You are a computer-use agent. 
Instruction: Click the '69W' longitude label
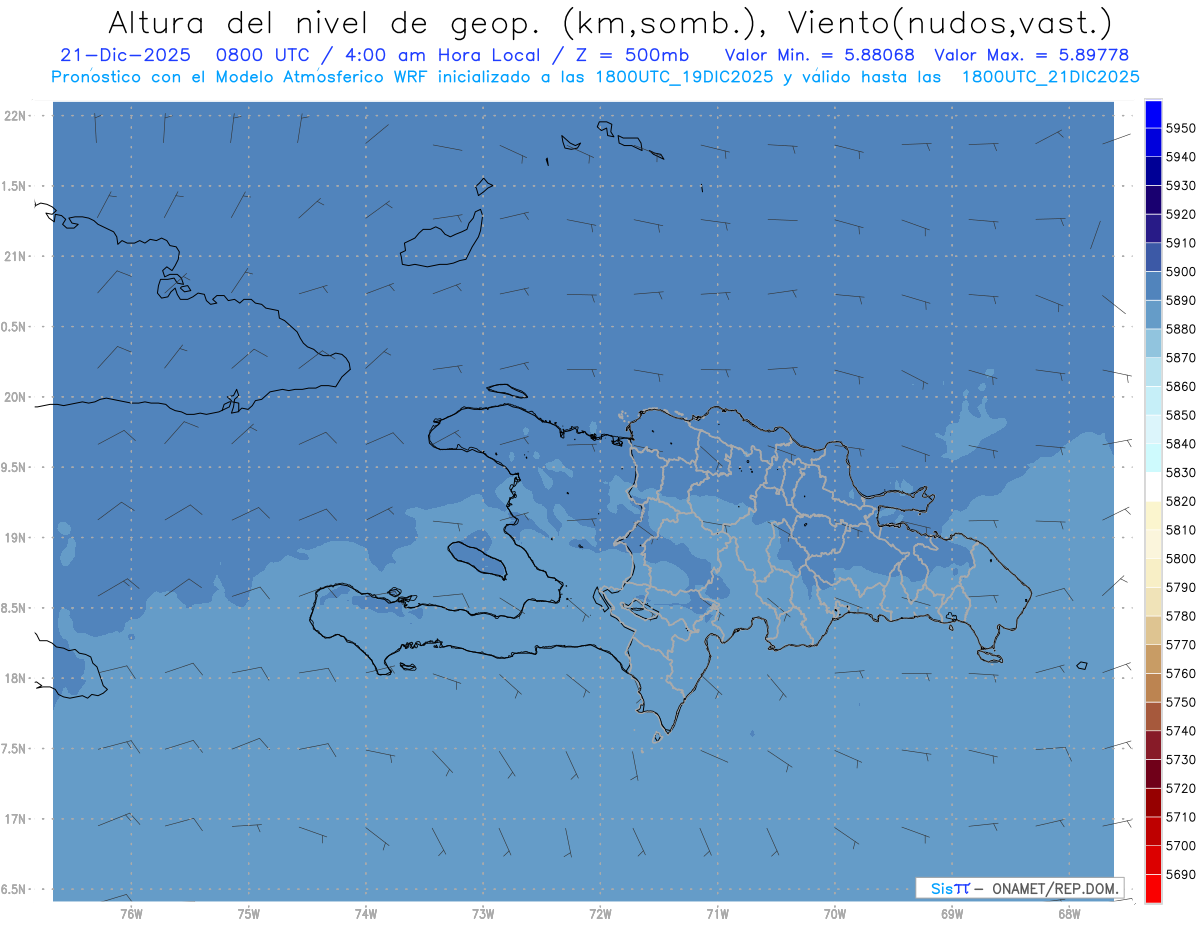(x=952, y=914)
